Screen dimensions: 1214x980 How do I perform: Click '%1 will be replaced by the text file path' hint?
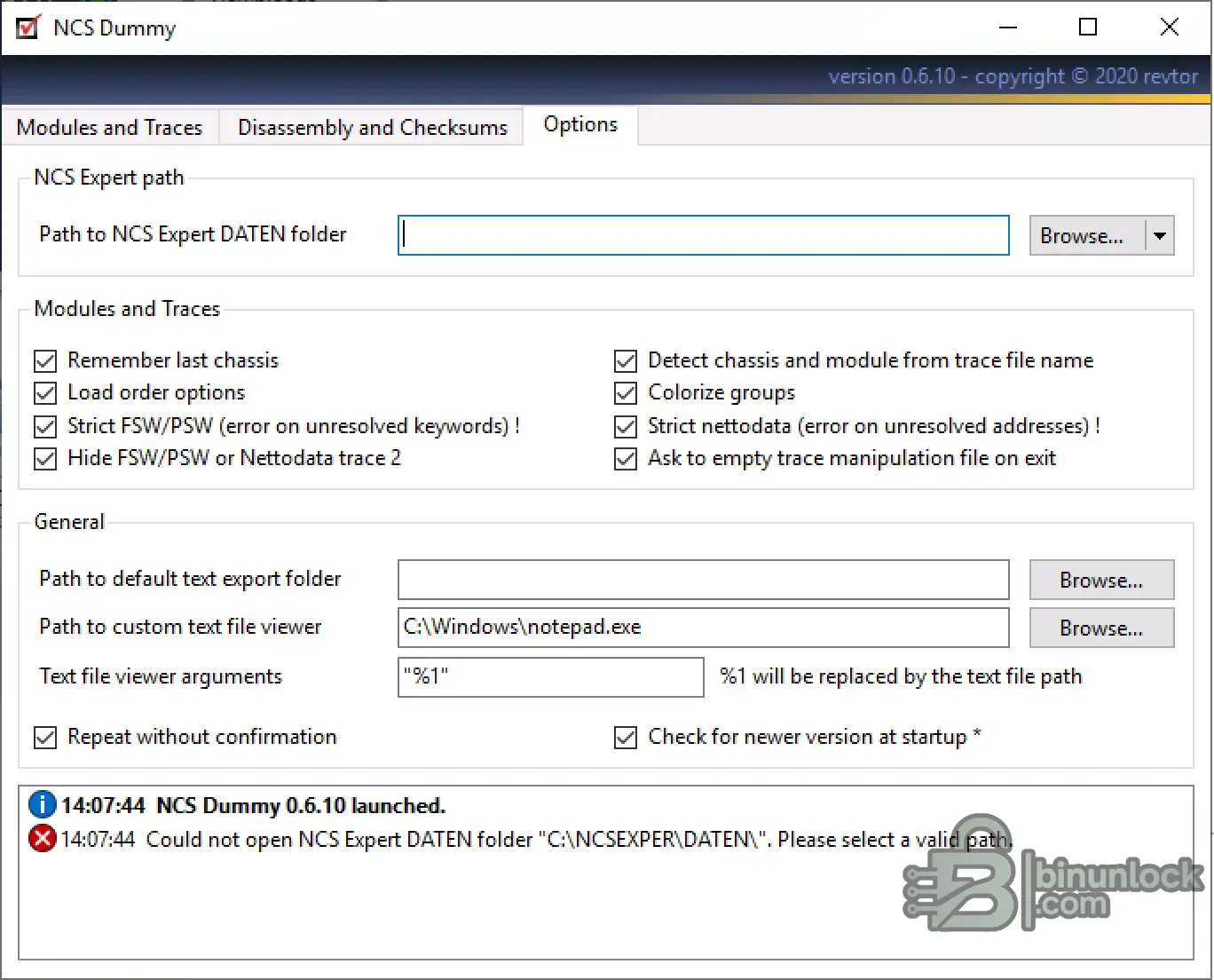(x=901, y=677)
